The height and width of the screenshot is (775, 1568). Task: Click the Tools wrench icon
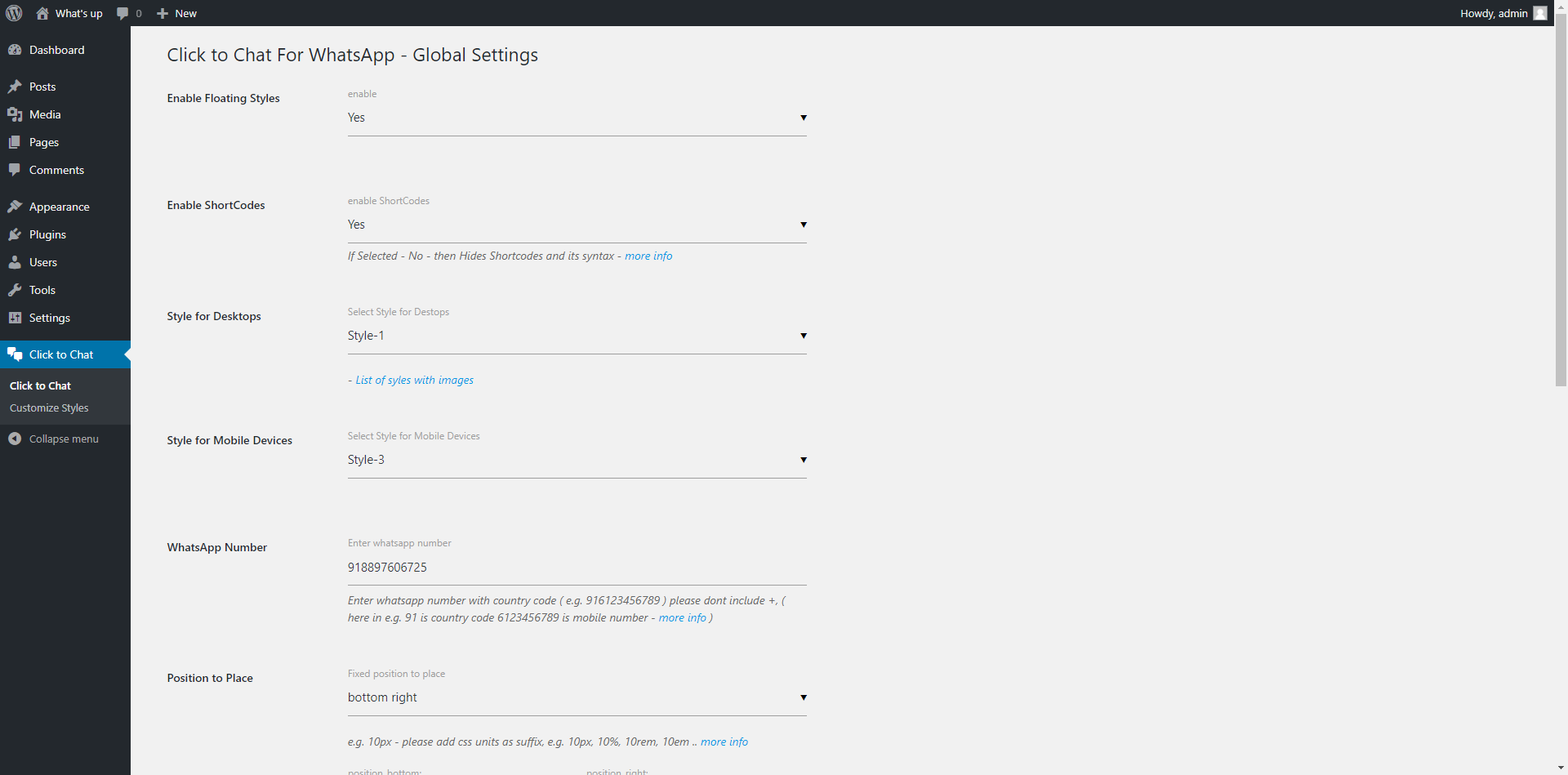(x=15, y=290)
